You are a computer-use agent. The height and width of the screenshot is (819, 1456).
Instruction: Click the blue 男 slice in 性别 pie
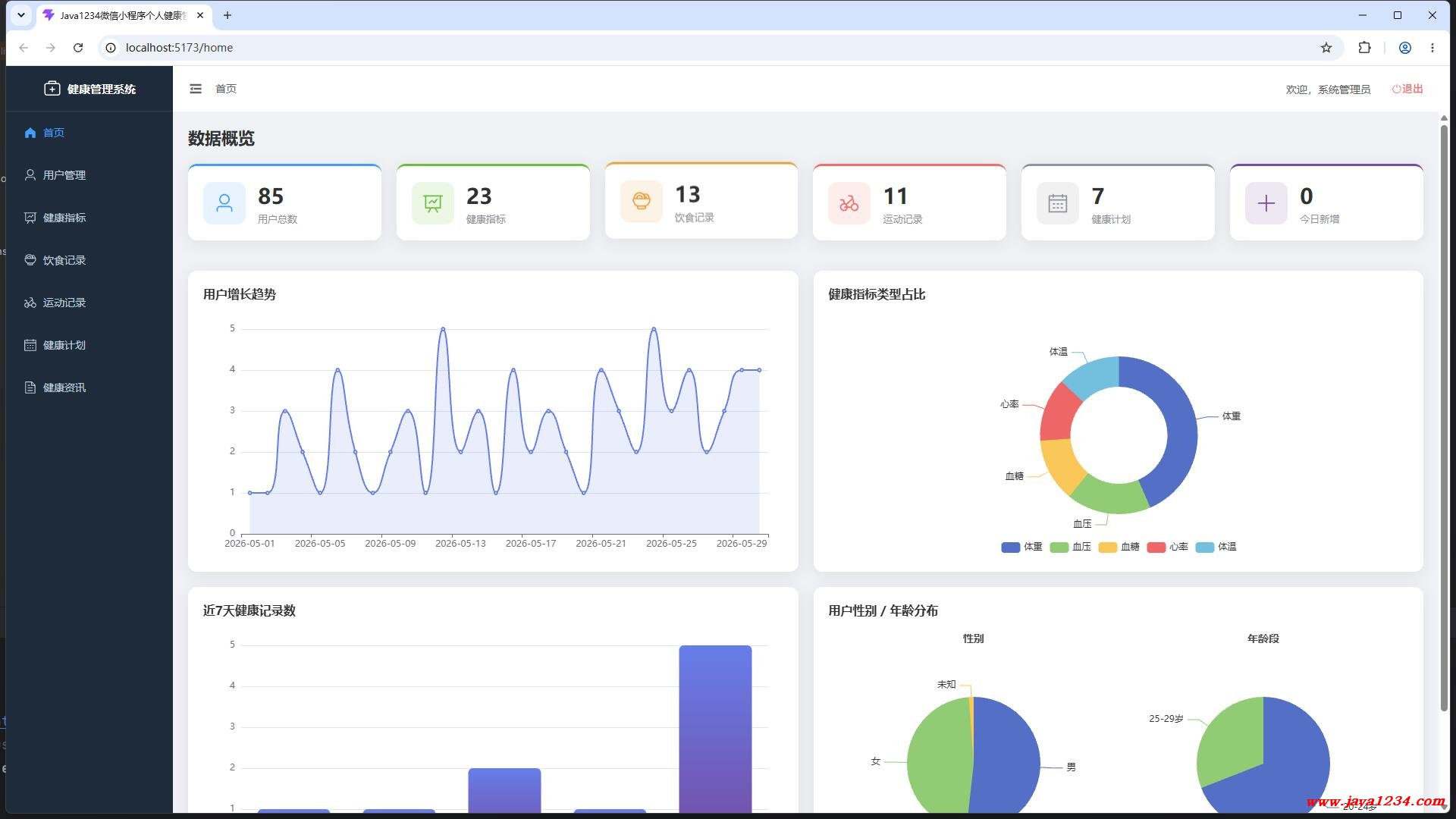1009,758
